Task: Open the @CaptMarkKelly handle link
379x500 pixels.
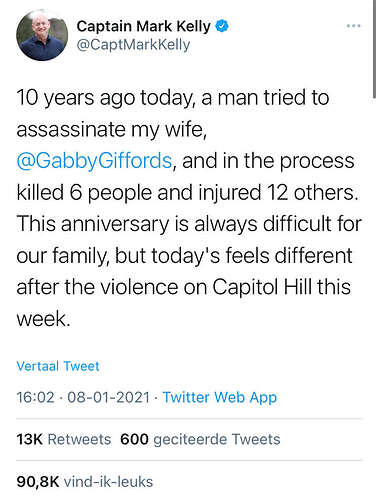Action: pos(133,45)
